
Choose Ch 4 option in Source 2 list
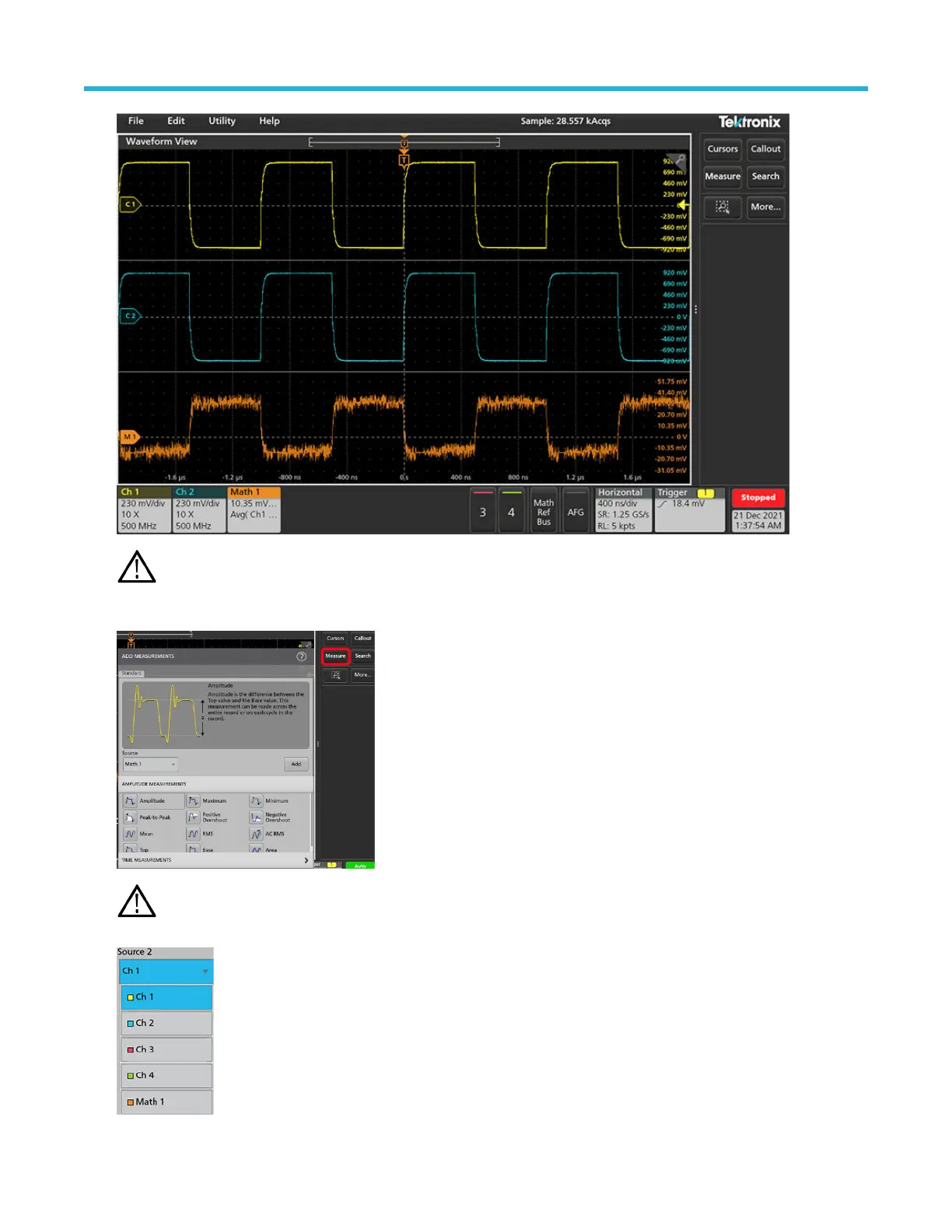click(166, 1076)
